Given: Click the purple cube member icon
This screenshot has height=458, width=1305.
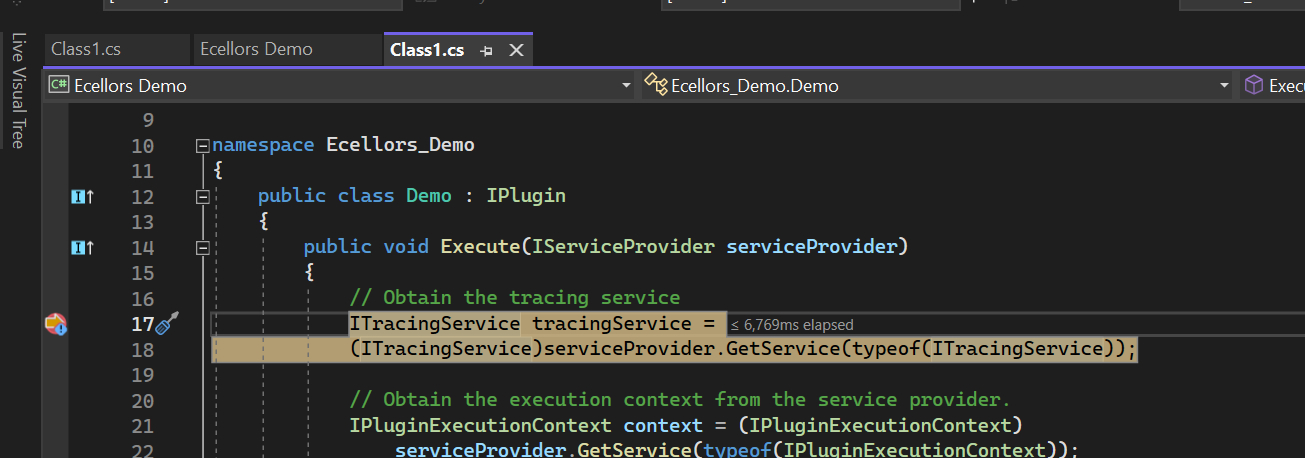Looking at the screenshot, I should coord(1253,85).
